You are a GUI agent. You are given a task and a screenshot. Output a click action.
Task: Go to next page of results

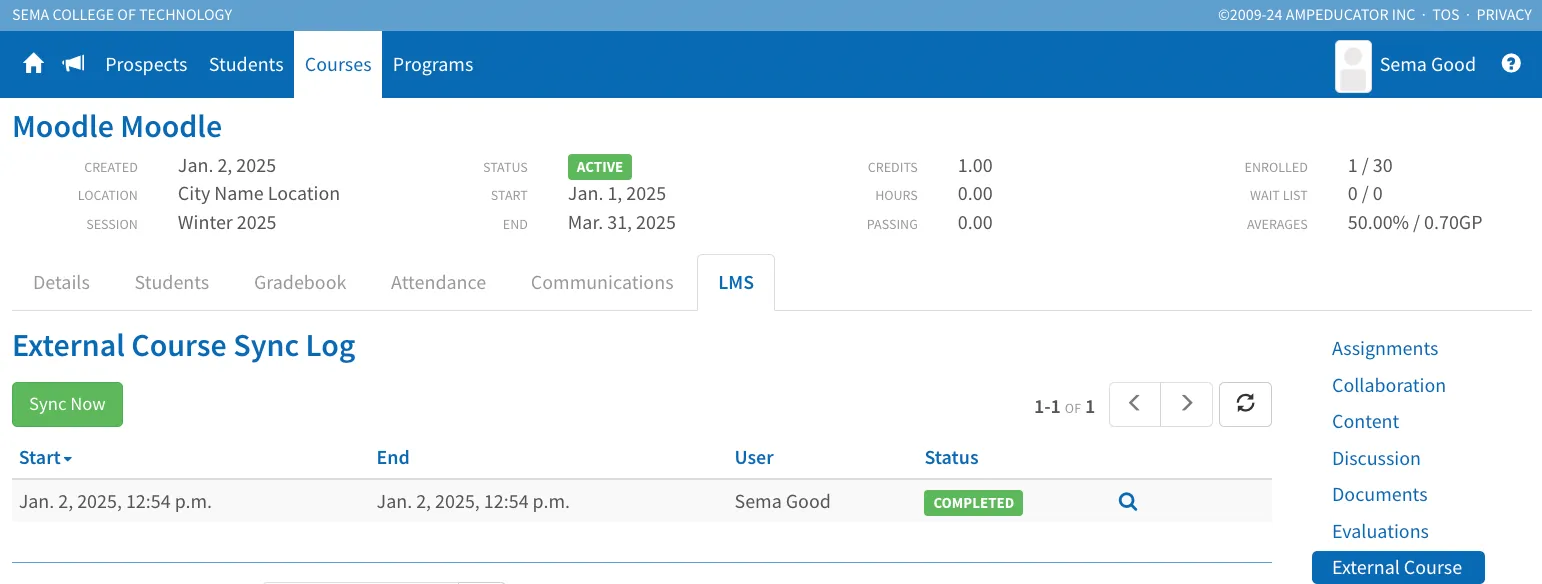point(1187,404)
